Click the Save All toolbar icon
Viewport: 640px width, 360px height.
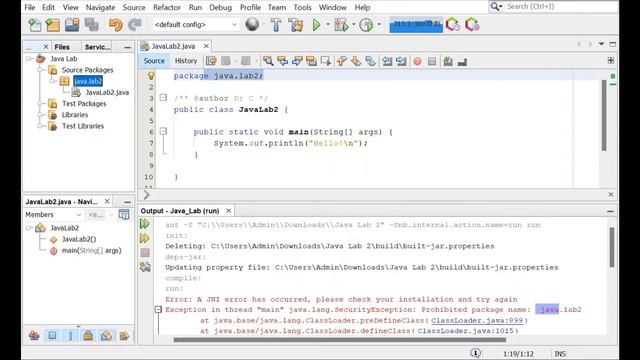click(x=91, y=25)
